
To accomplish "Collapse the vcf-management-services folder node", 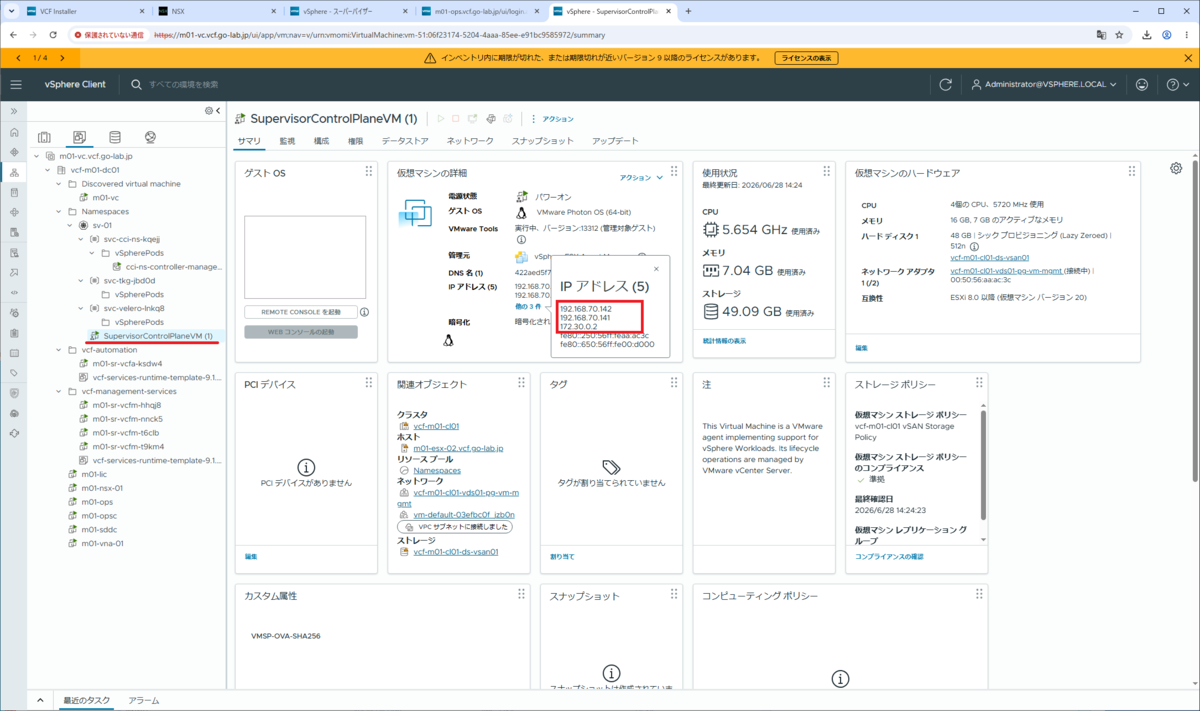I will point(59,392).
